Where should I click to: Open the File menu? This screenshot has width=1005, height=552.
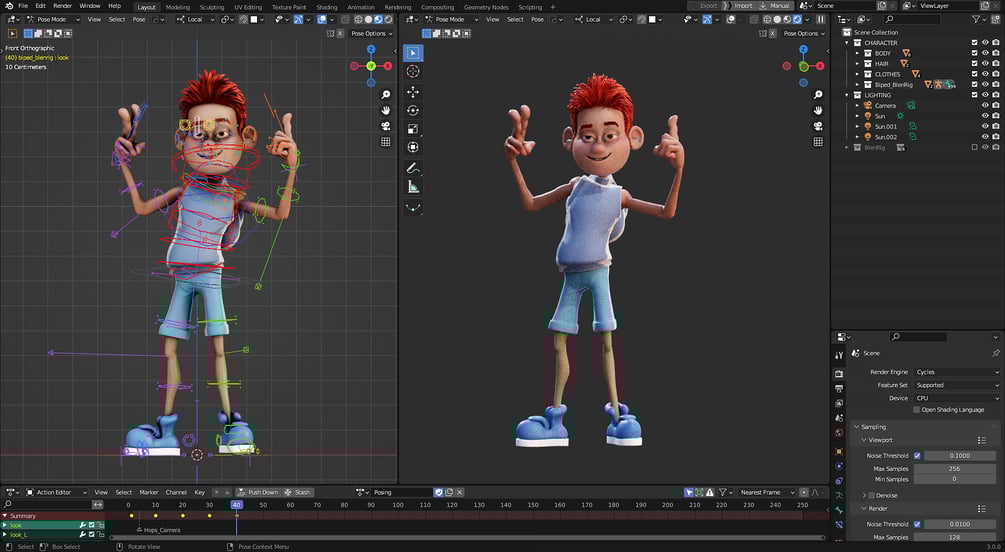pyautogui.click(x=23, y=6)
